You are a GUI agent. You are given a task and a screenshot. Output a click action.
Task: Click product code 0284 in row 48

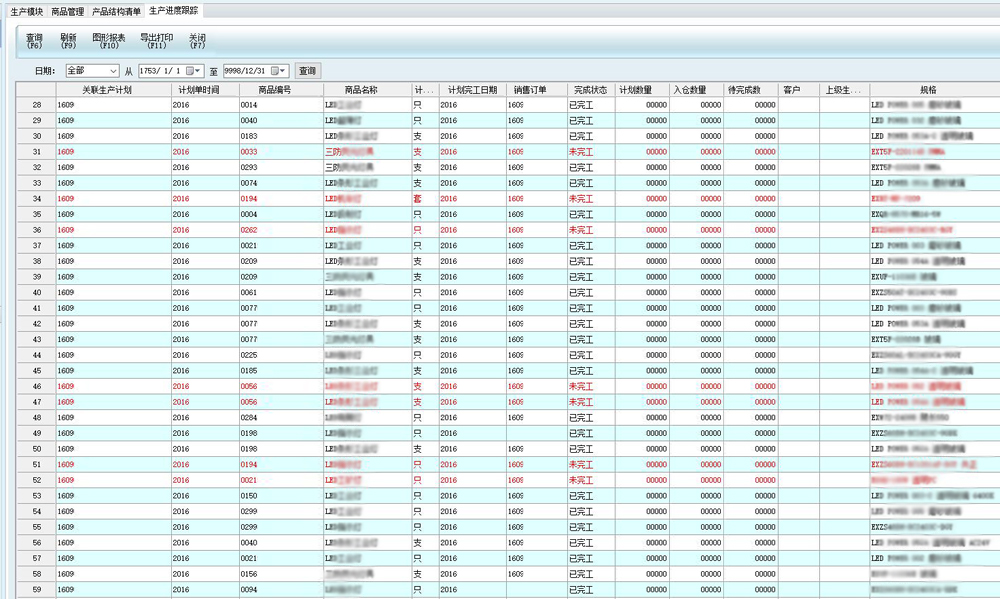click(249, 417)
